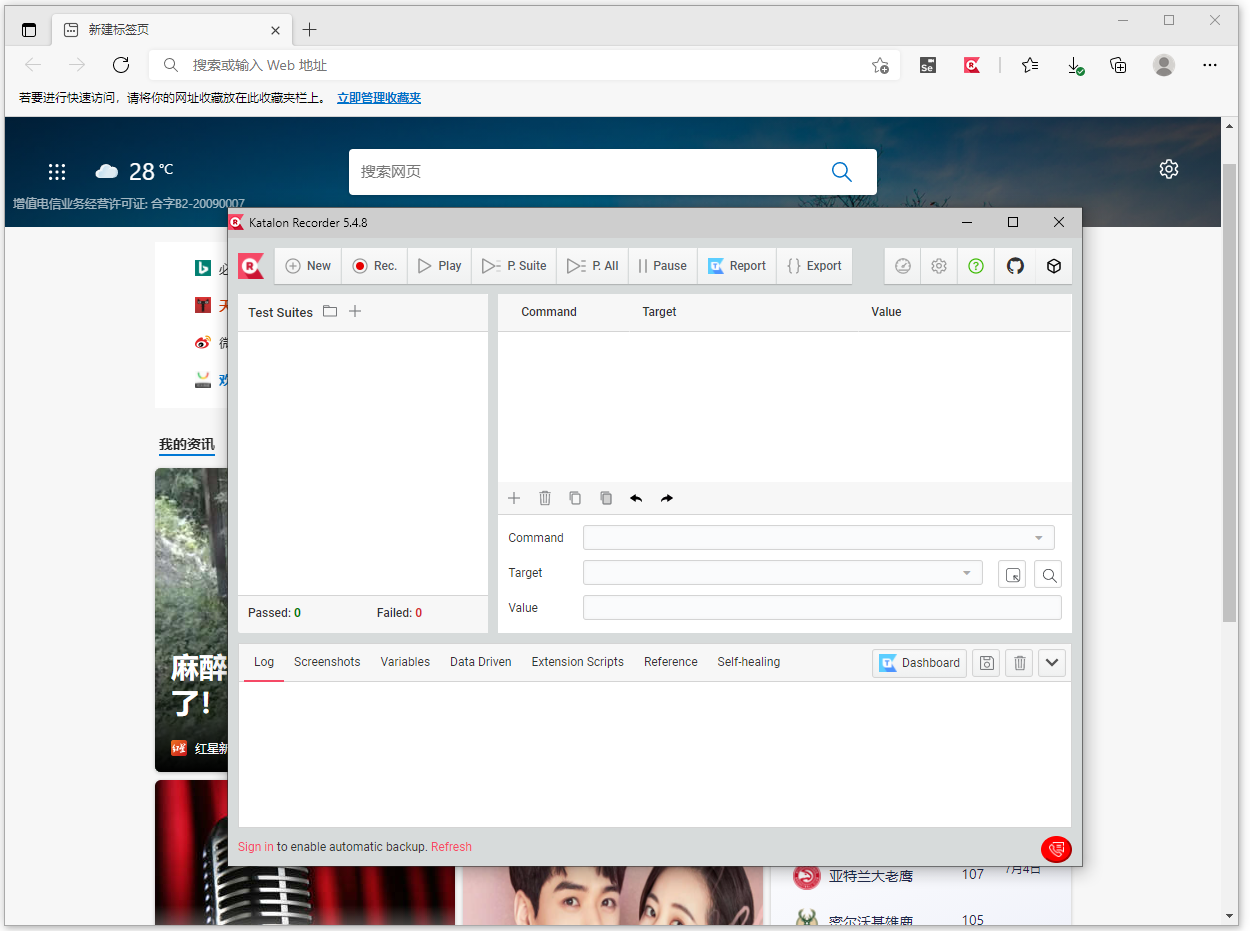
Task: Click the cube icon in the recorder toolbar
Action: click(1053, 266)
